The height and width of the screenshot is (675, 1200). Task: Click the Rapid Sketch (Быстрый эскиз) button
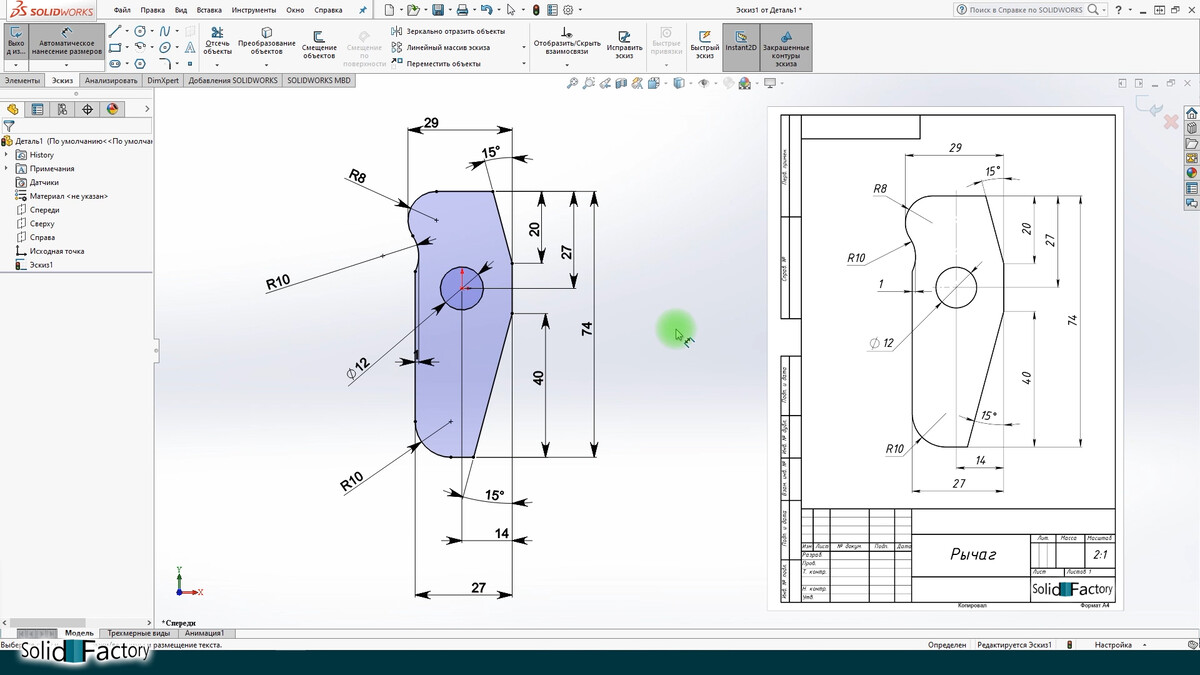(x=705, y=46)
